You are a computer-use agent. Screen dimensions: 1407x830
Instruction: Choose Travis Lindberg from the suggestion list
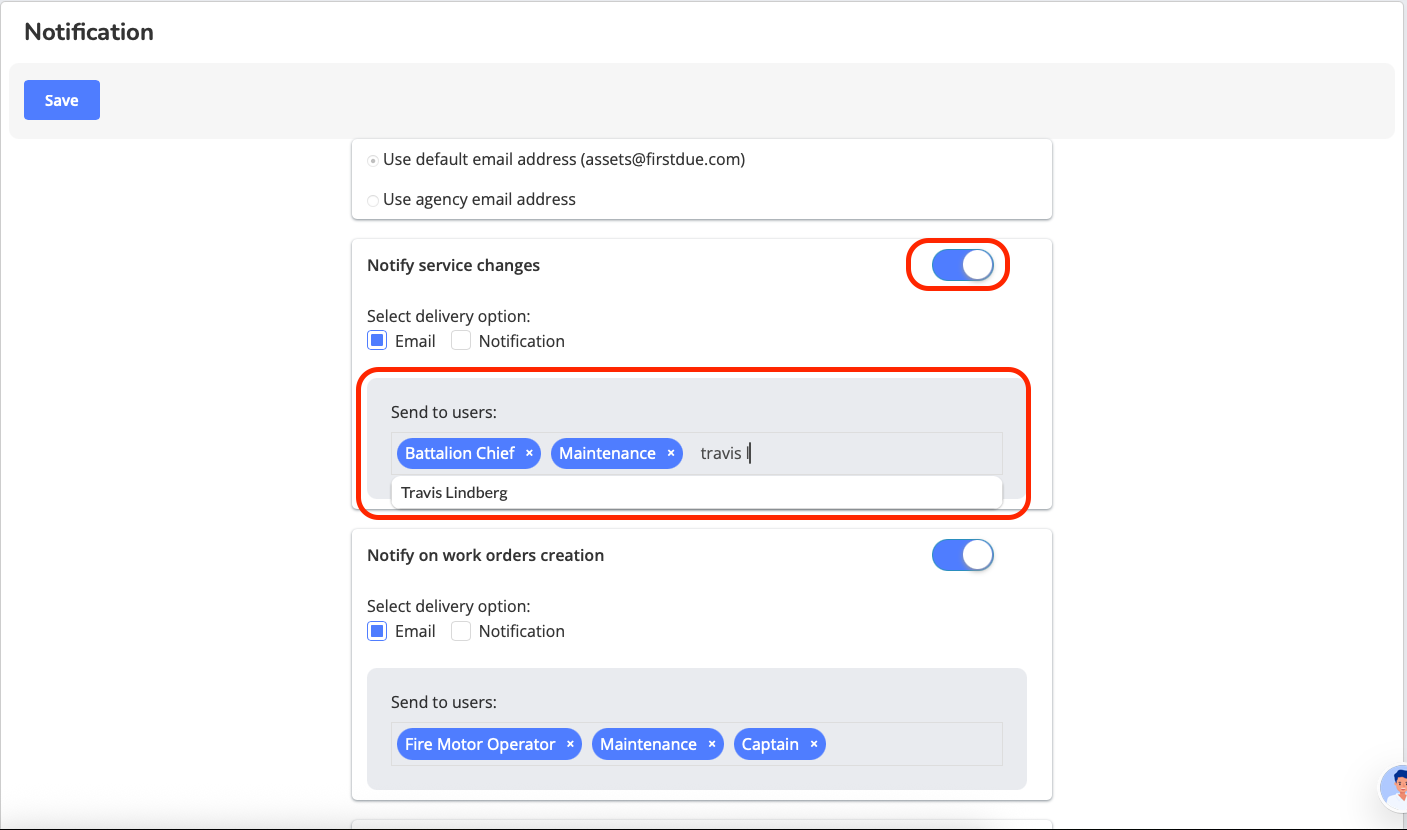tap(455, 492)
